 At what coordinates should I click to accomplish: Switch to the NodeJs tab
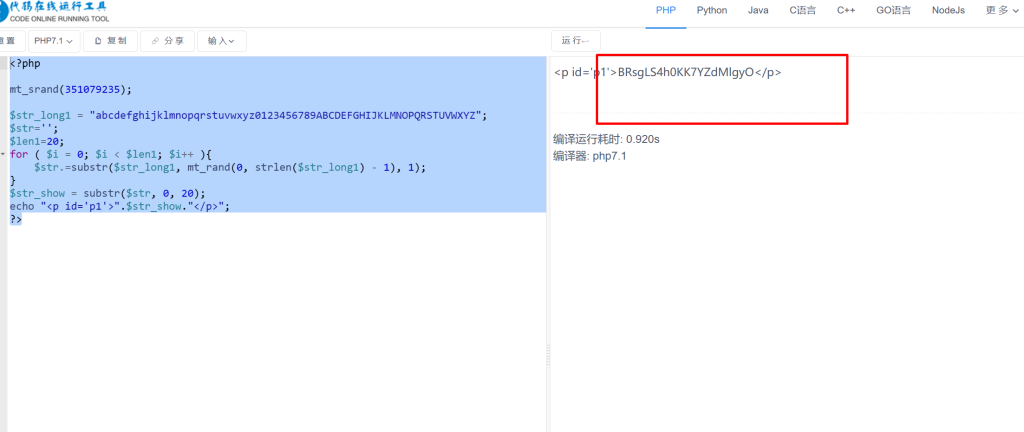pos(948,10)
